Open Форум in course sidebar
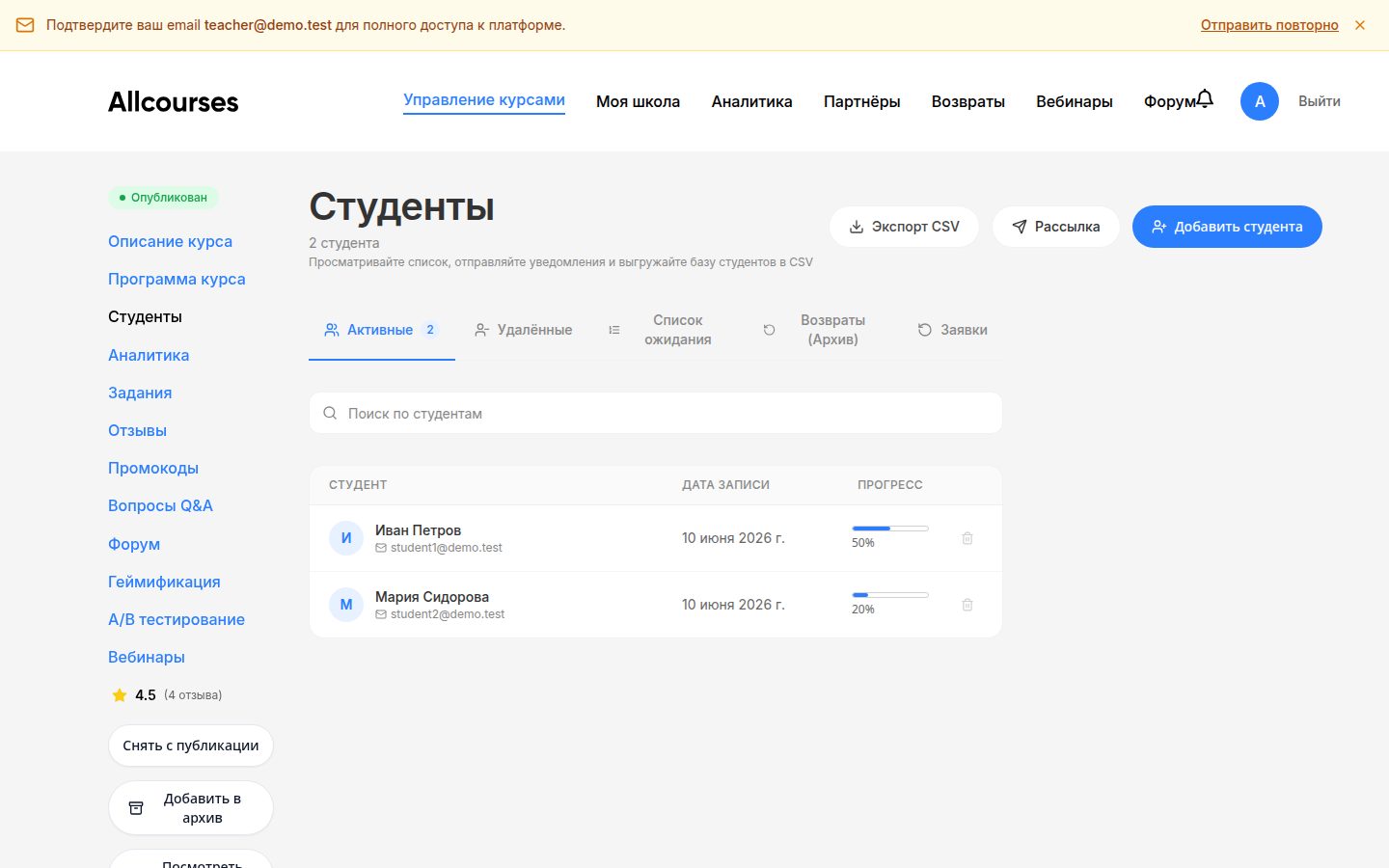1389x868 pixels. 134,544
